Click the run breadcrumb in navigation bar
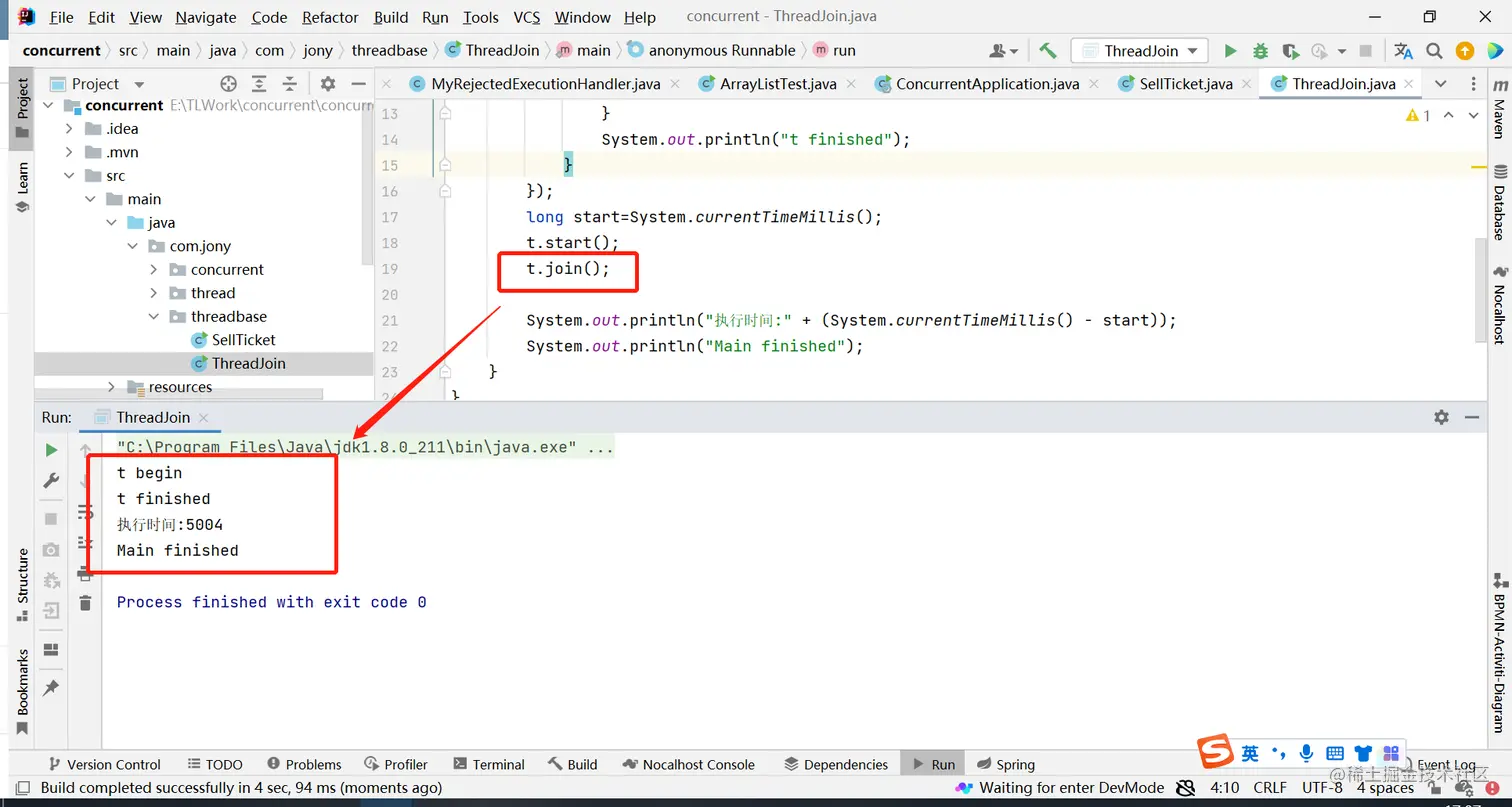Screen dimensions: 1512x807 coord(835,51)
